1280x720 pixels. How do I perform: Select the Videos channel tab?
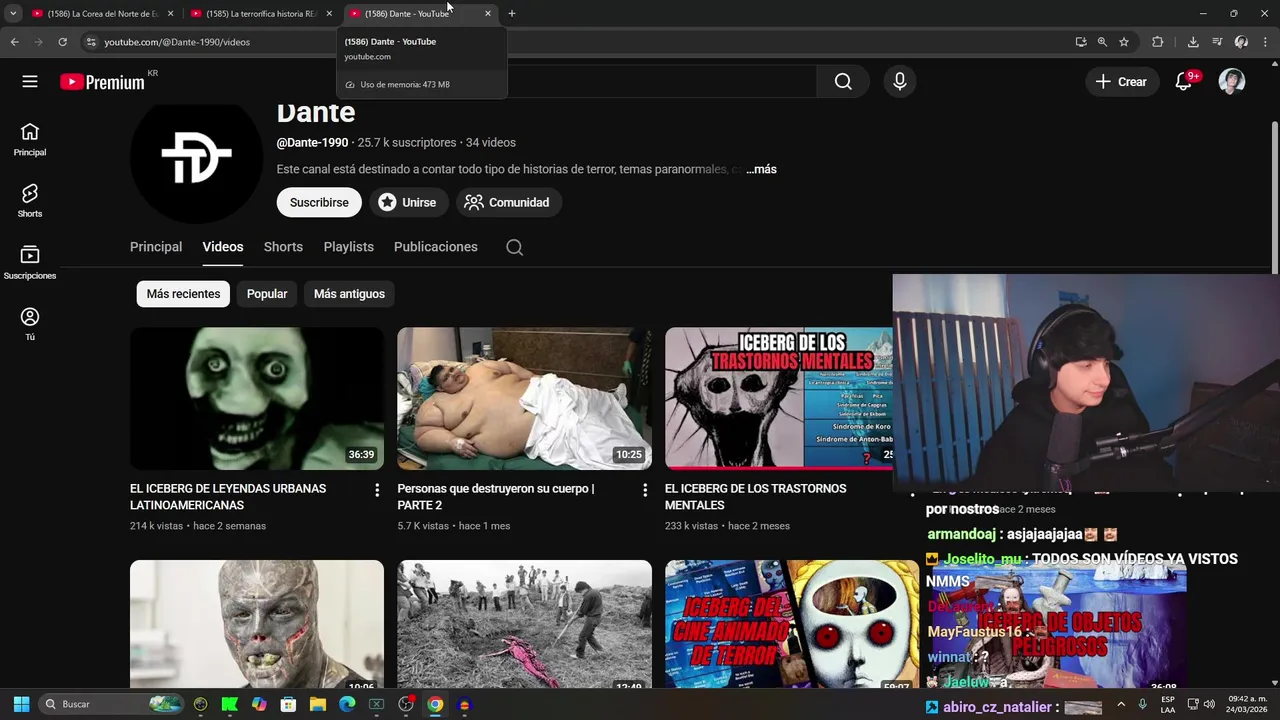coord(223,247)
